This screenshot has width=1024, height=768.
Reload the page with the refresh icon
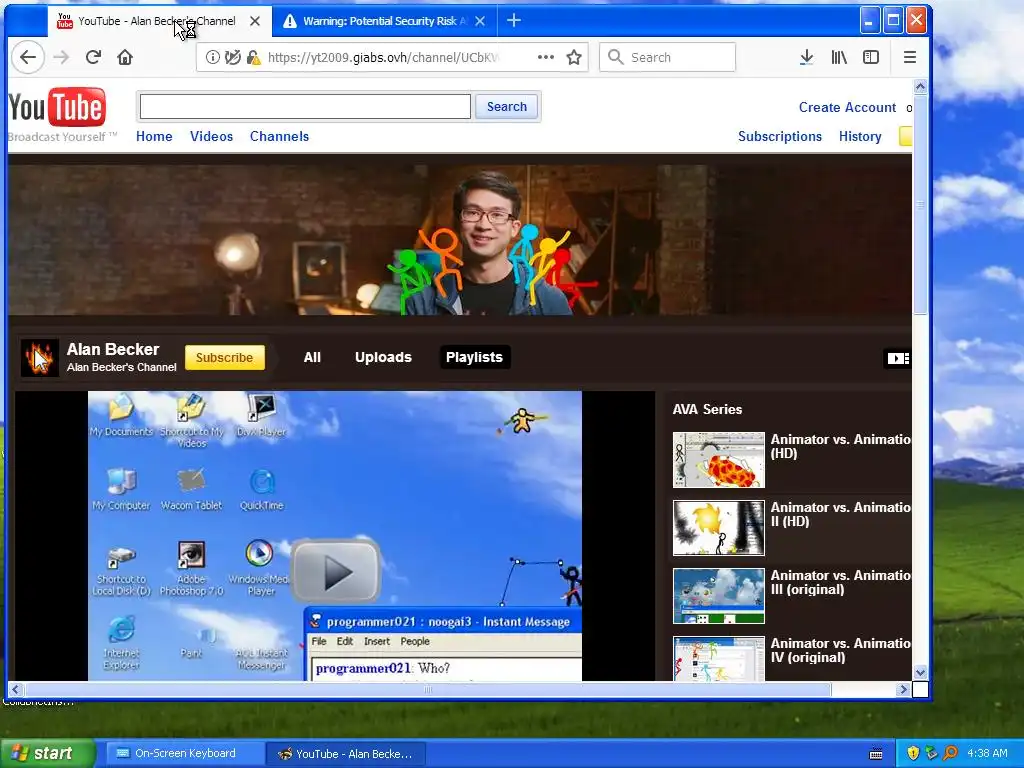click(93, 57)
